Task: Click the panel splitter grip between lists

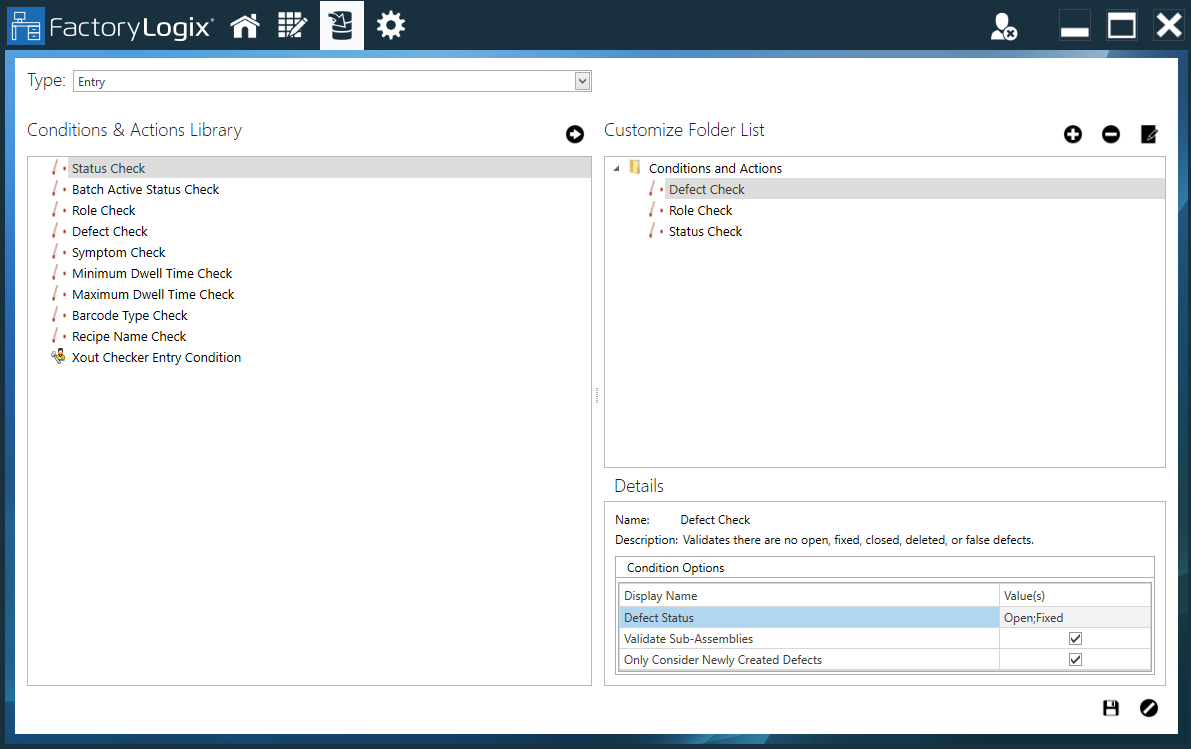Action: (x=597, y=396)
